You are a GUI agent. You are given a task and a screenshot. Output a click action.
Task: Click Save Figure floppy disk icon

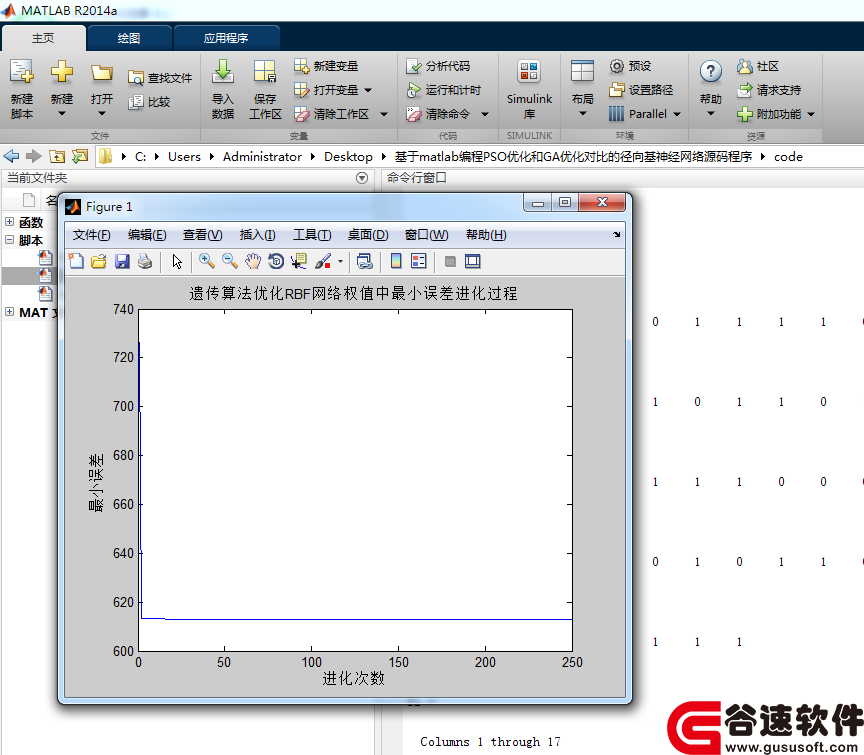(122, 261)
